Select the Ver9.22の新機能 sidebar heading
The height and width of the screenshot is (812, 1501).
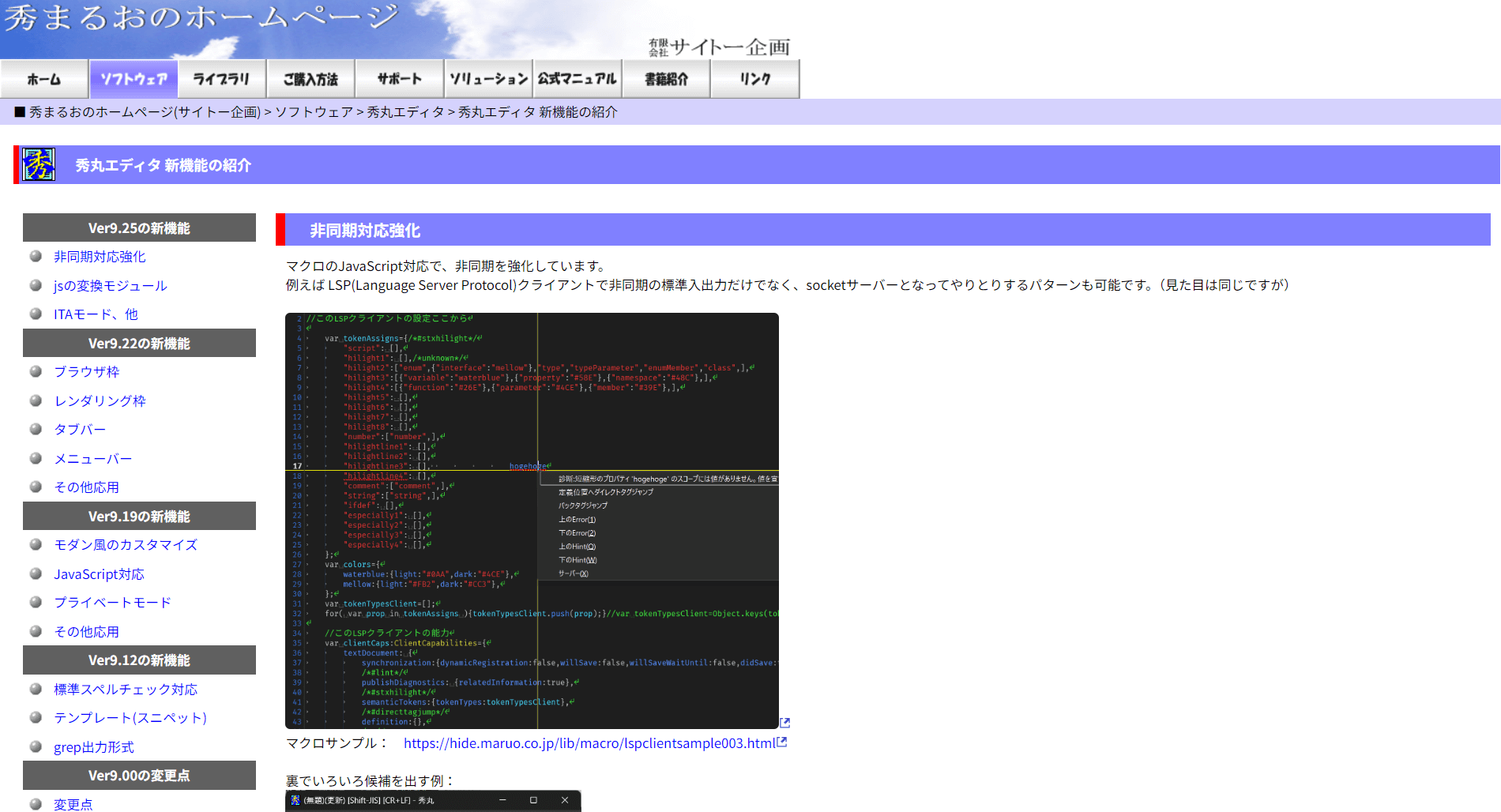click(139, 344)
